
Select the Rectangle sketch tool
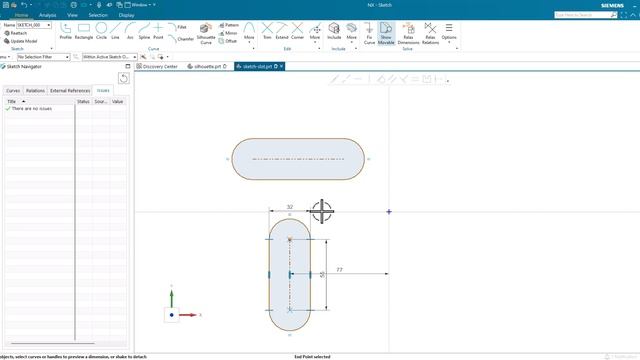[x=84, y=31]
